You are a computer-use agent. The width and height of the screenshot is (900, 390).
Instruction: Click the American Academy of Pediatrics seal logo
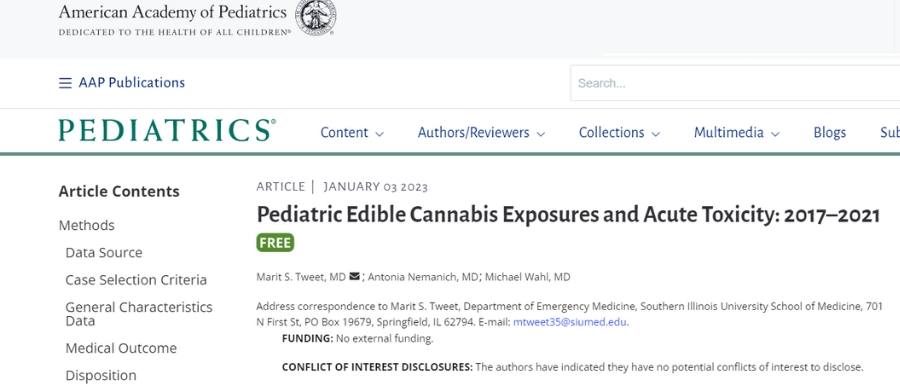point(316,17)
